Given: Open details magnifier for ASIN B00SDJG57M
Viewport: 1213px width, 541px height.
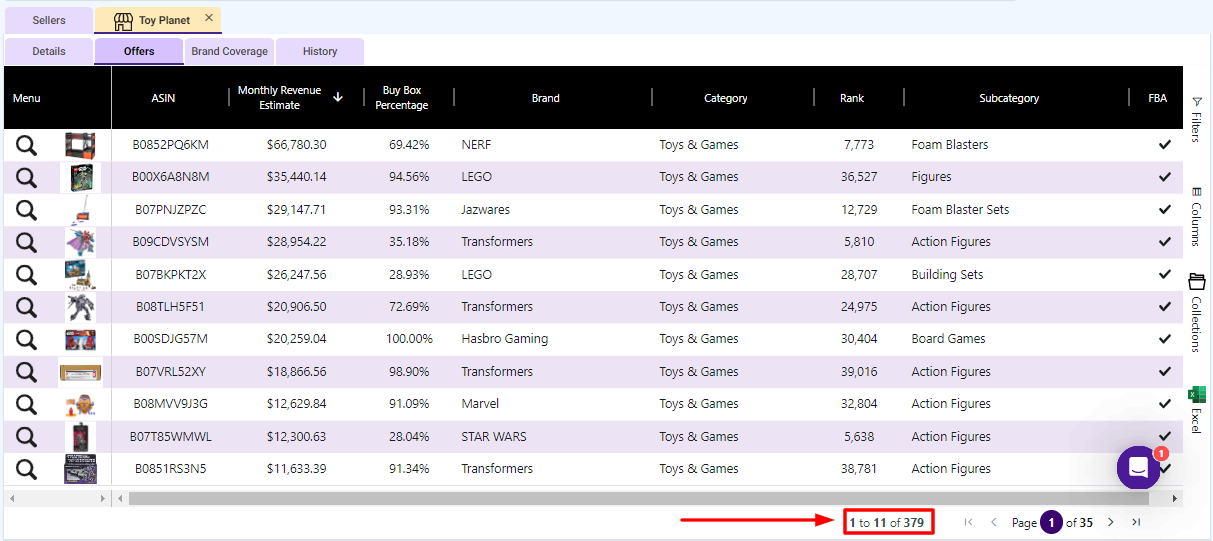Looking at the screenshot, I should point(26,339).
